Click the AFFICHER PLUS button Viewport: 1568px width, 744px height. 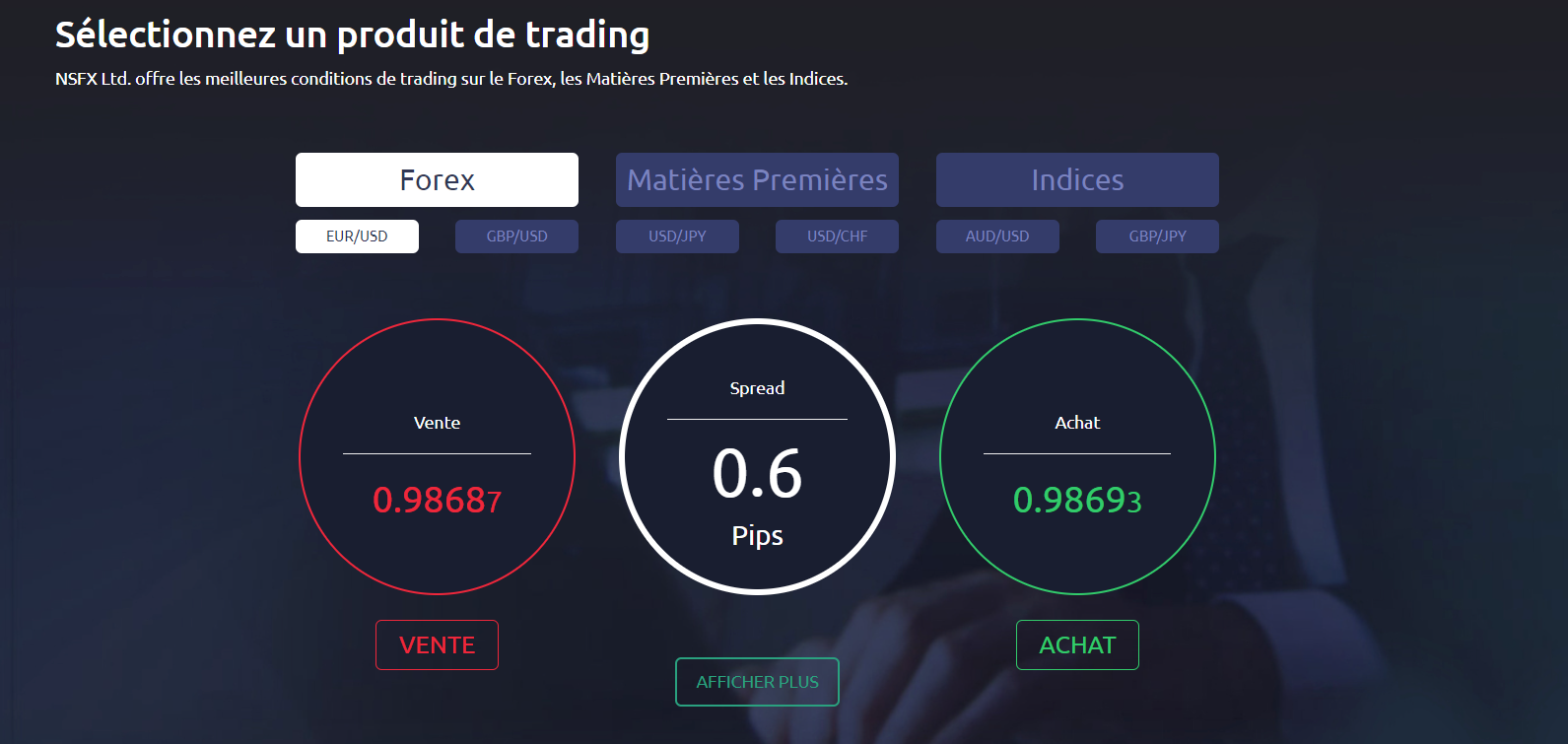(757, 682)
